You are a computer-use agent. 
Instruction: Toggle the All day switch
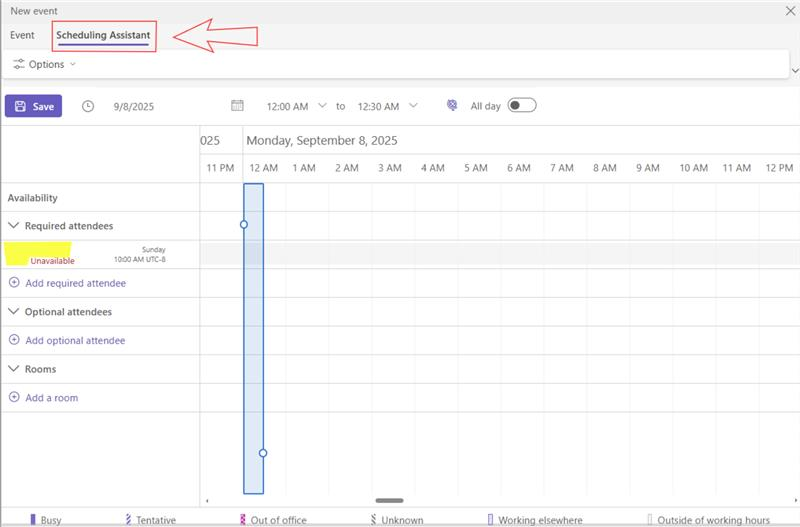(522, 105)
